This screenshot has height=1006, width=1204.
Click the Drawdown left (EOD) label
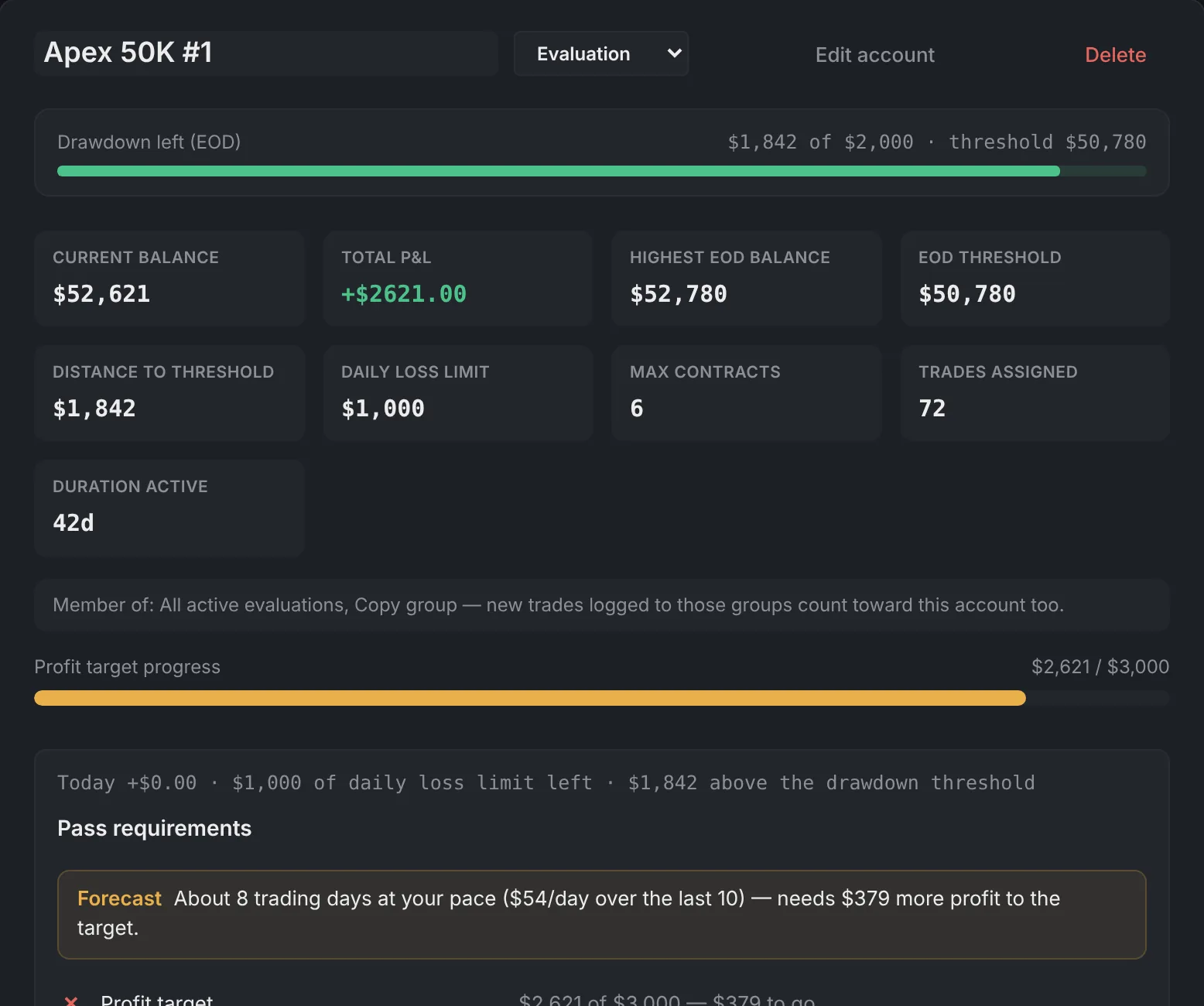[149, 142]
